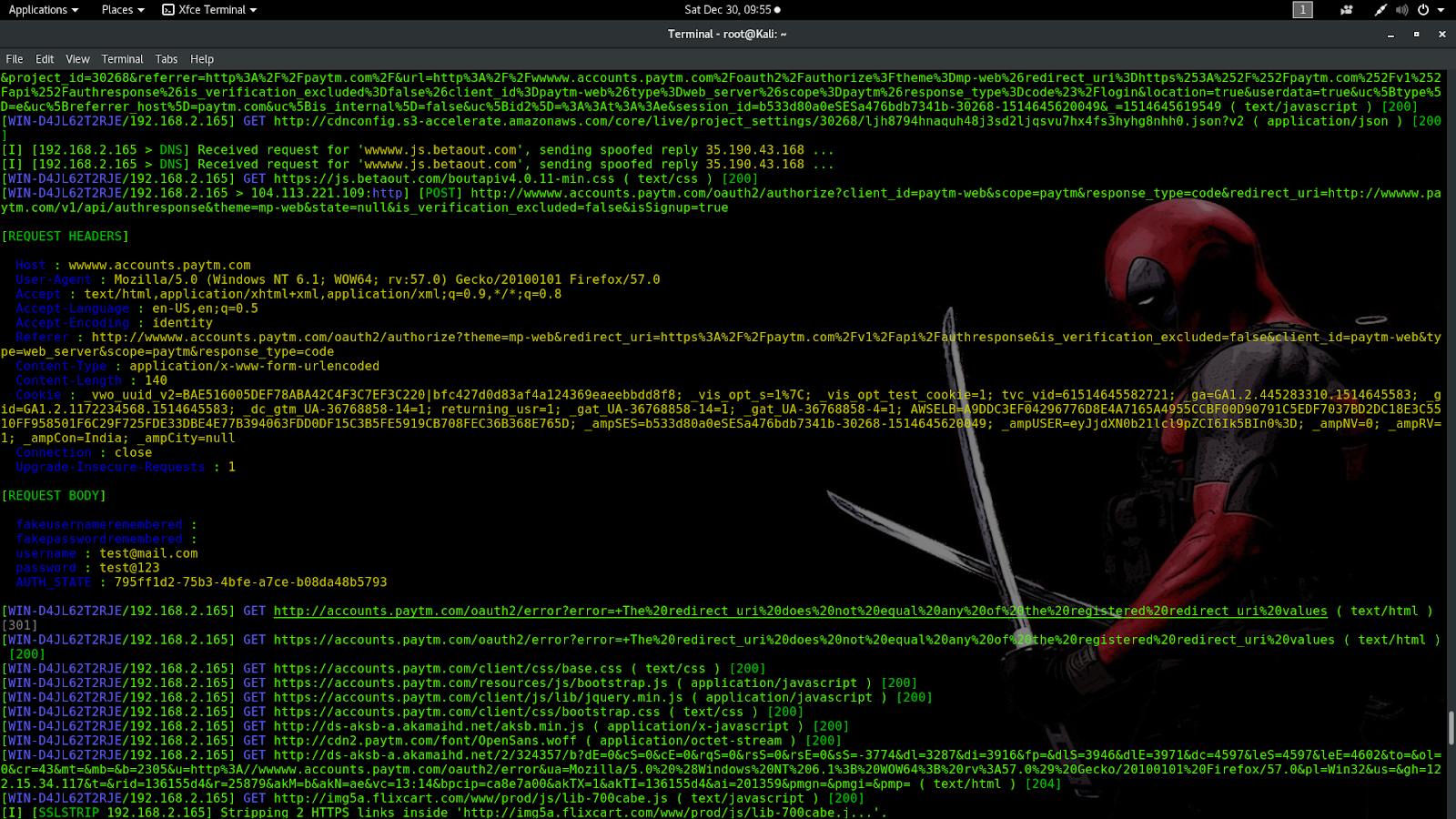The height and width of the screenshot is (819, 1456).
Task: Click the Xfce Terminal icon in top panel
Action: point(168,10)
